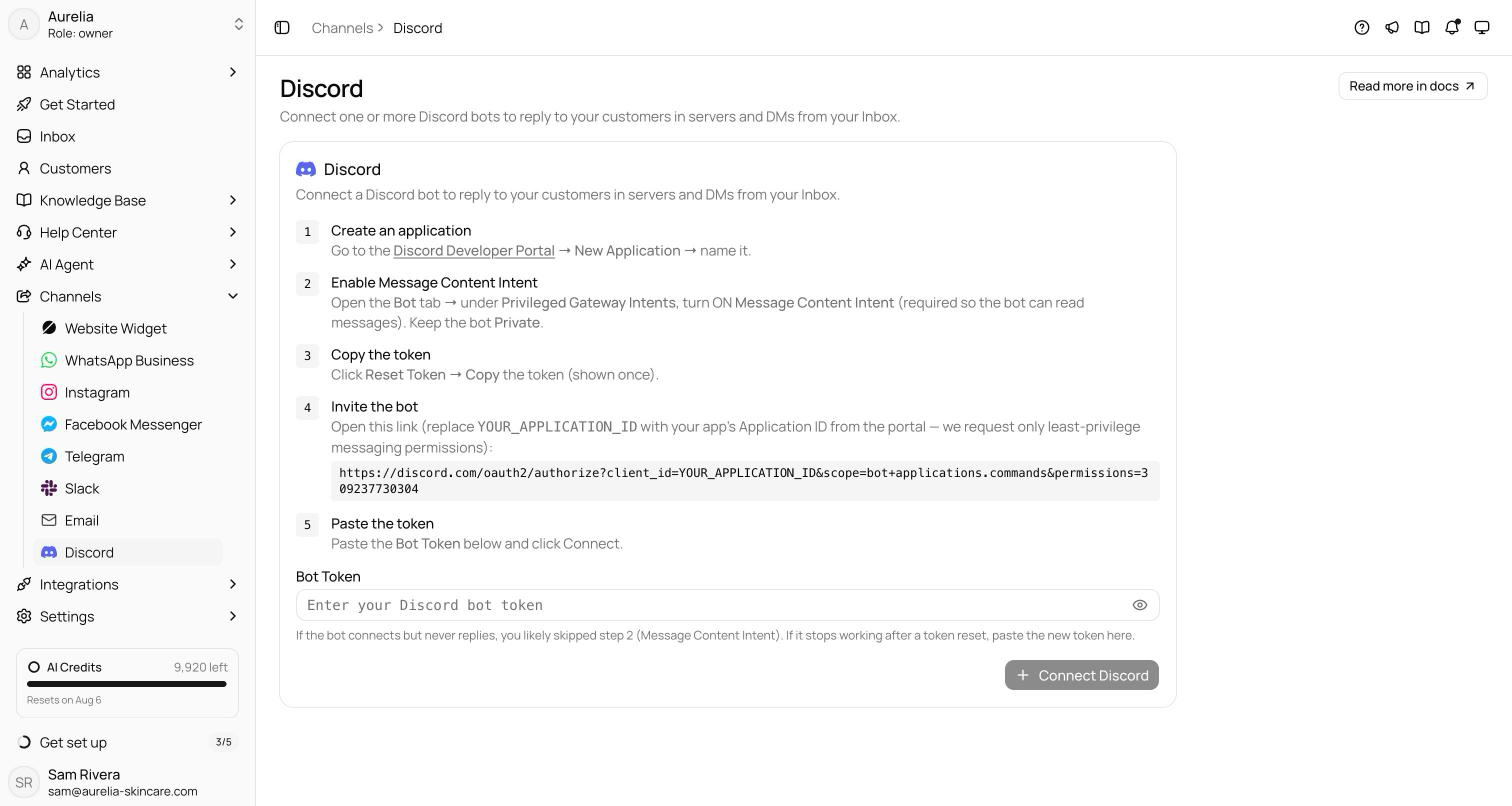Click the monitor display icon in the header

(x=1482, y=28)
